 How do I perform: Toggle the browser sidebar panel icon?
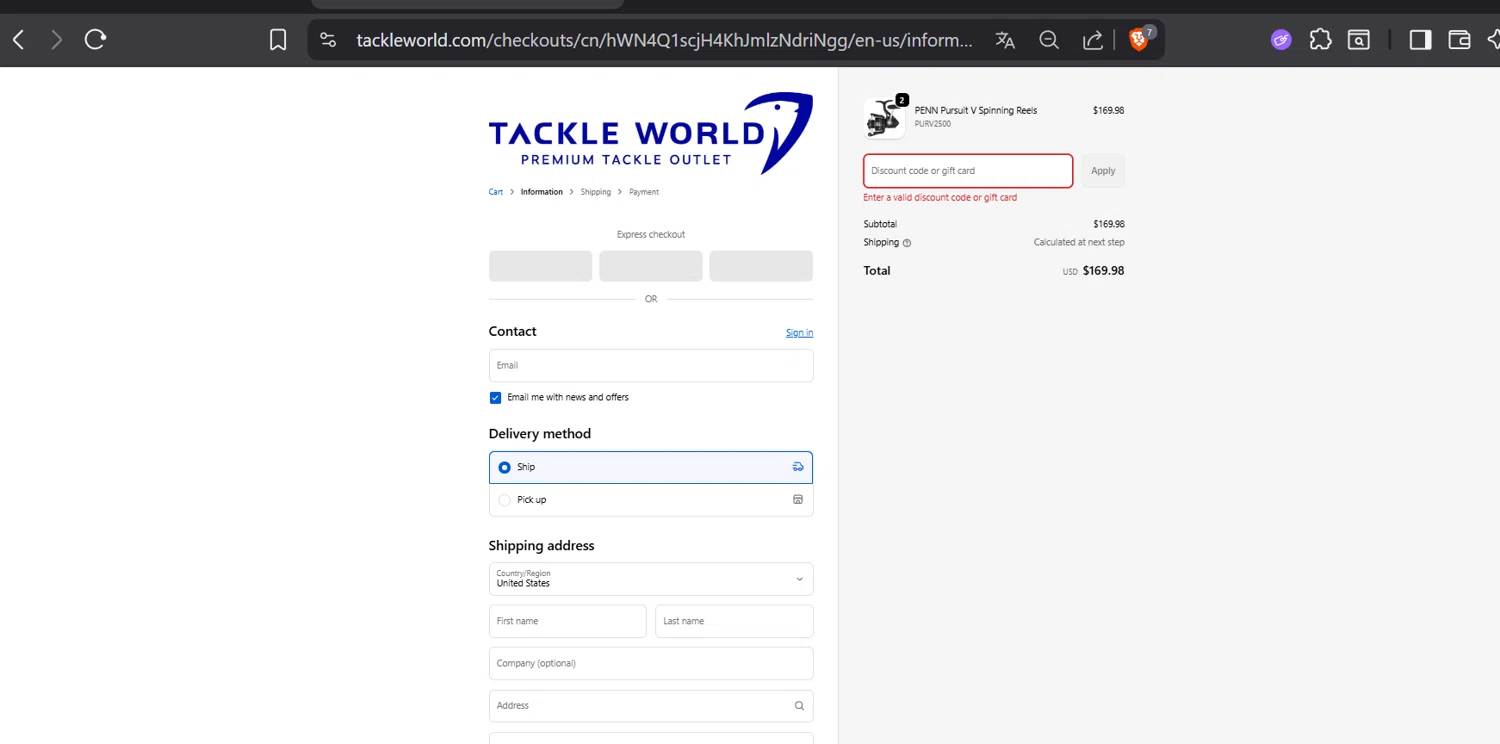(x=1420, y=40)
